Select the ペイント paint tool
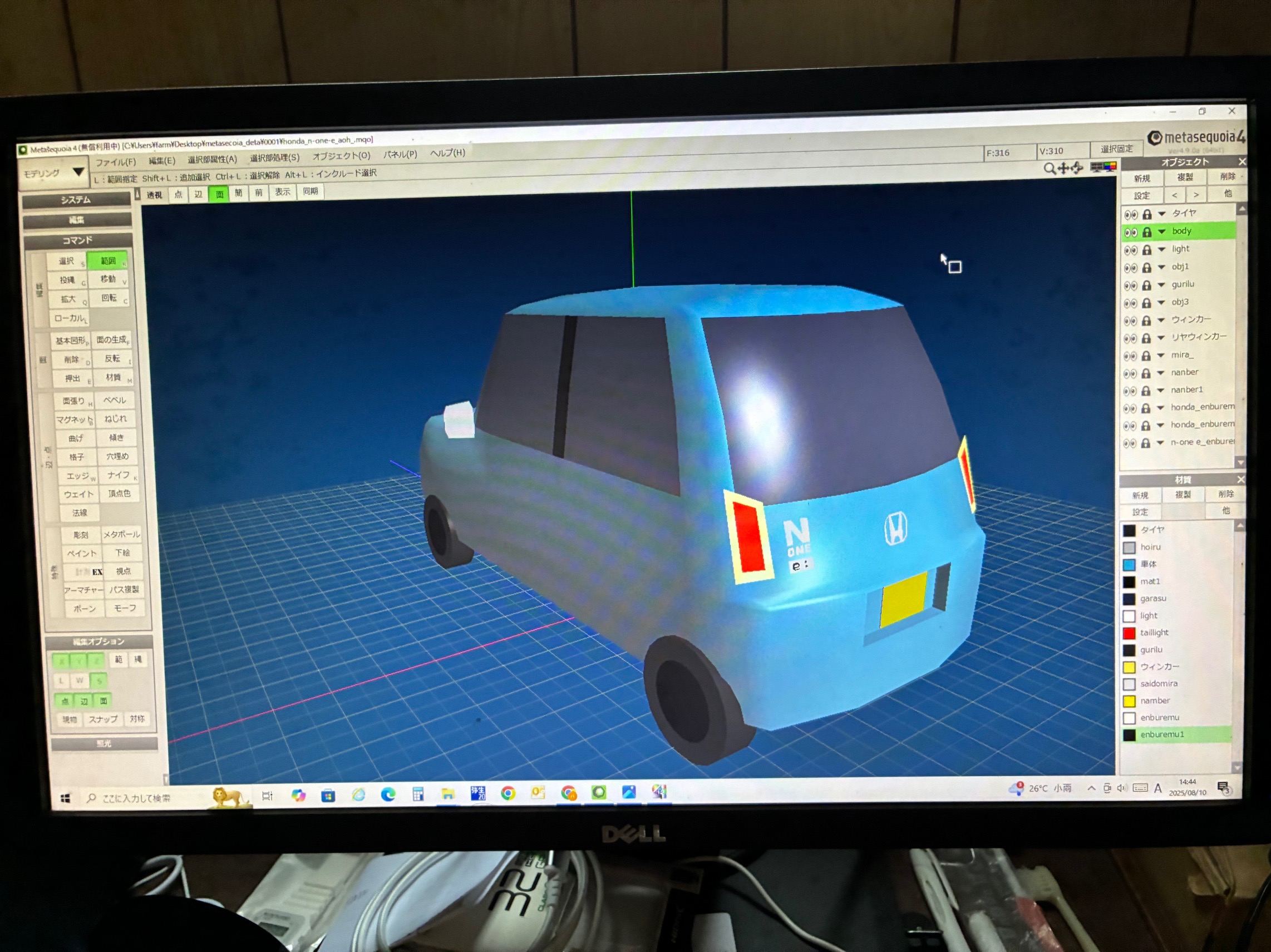Viewport: 1271px width, 952px height. 82,553
